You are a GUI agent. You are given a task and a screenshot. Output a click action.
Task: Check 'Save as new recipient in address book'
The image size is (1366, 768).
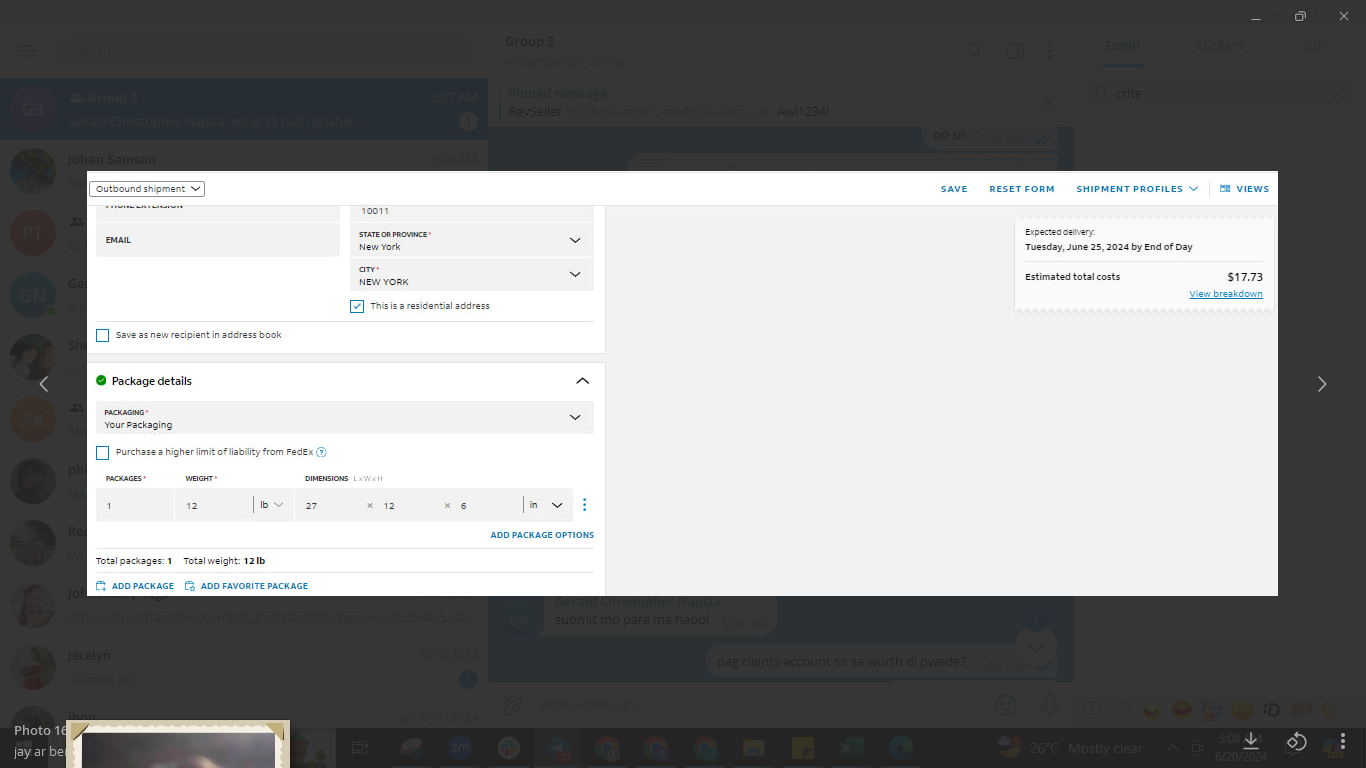(x=102, y=335)
